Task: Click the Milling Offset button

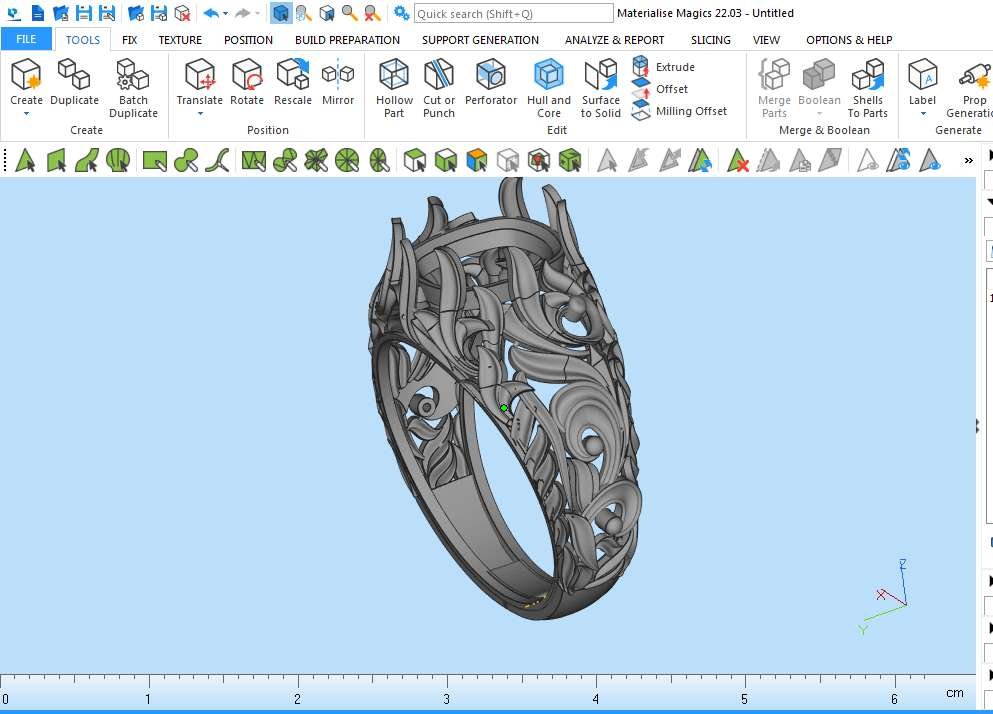Action: coord(691,111)
